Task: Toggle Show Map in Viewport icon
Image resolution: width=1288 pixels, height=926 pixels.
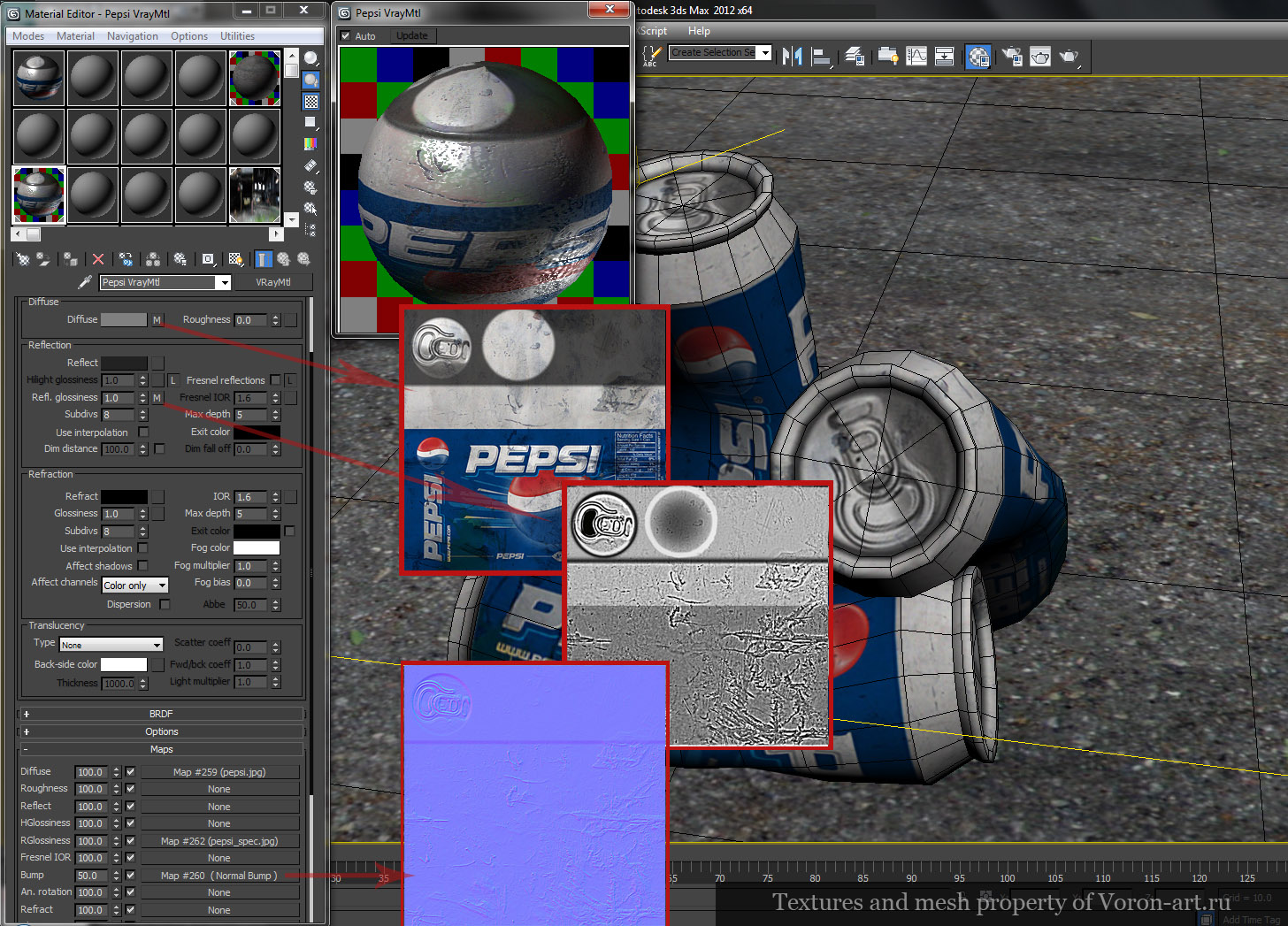Action: [235, 259]
